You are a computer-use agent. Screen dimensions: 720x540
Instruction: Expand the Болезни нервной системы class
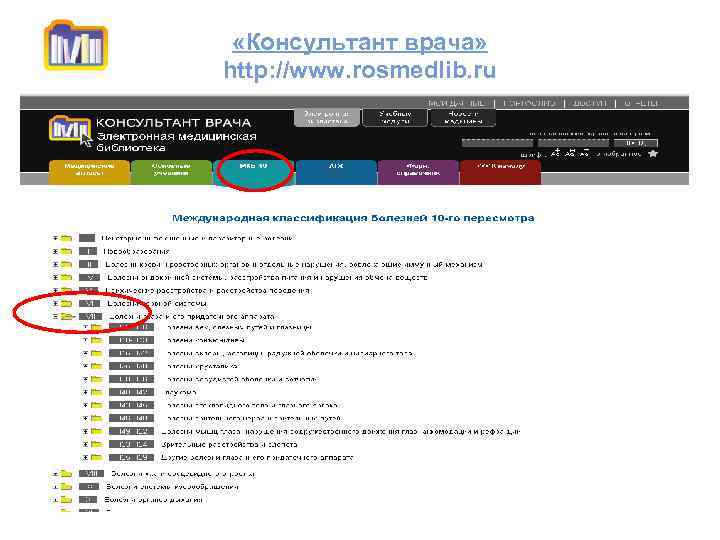tap(55, 304)
